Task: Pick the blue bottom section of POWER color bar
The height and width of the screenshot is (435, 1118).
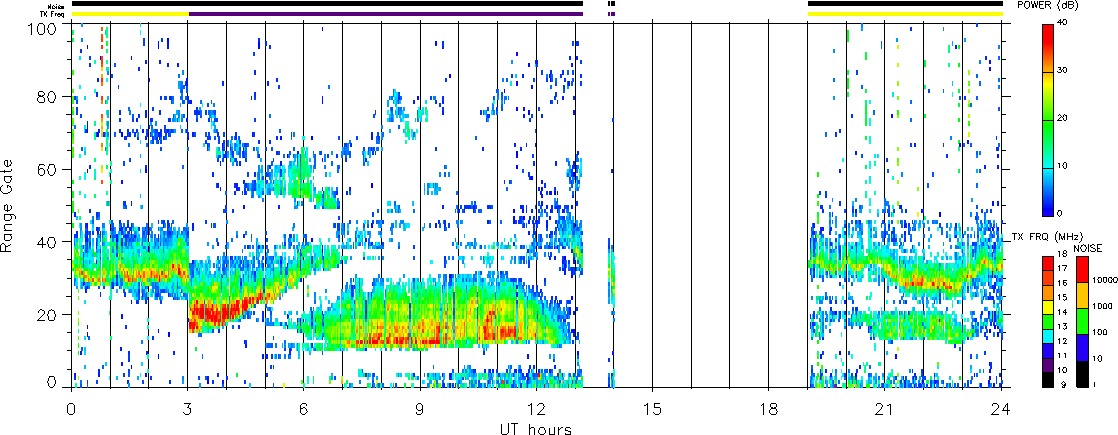Action: [x=1047, y=192]
